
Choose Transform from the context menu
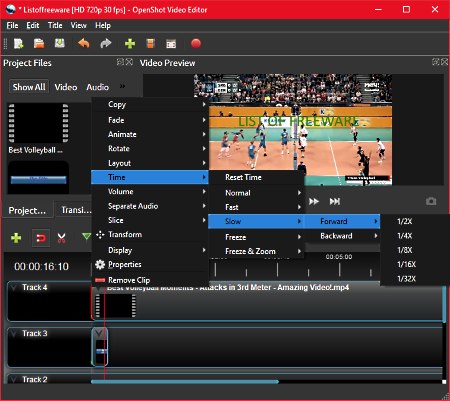[x=150, y=235]
